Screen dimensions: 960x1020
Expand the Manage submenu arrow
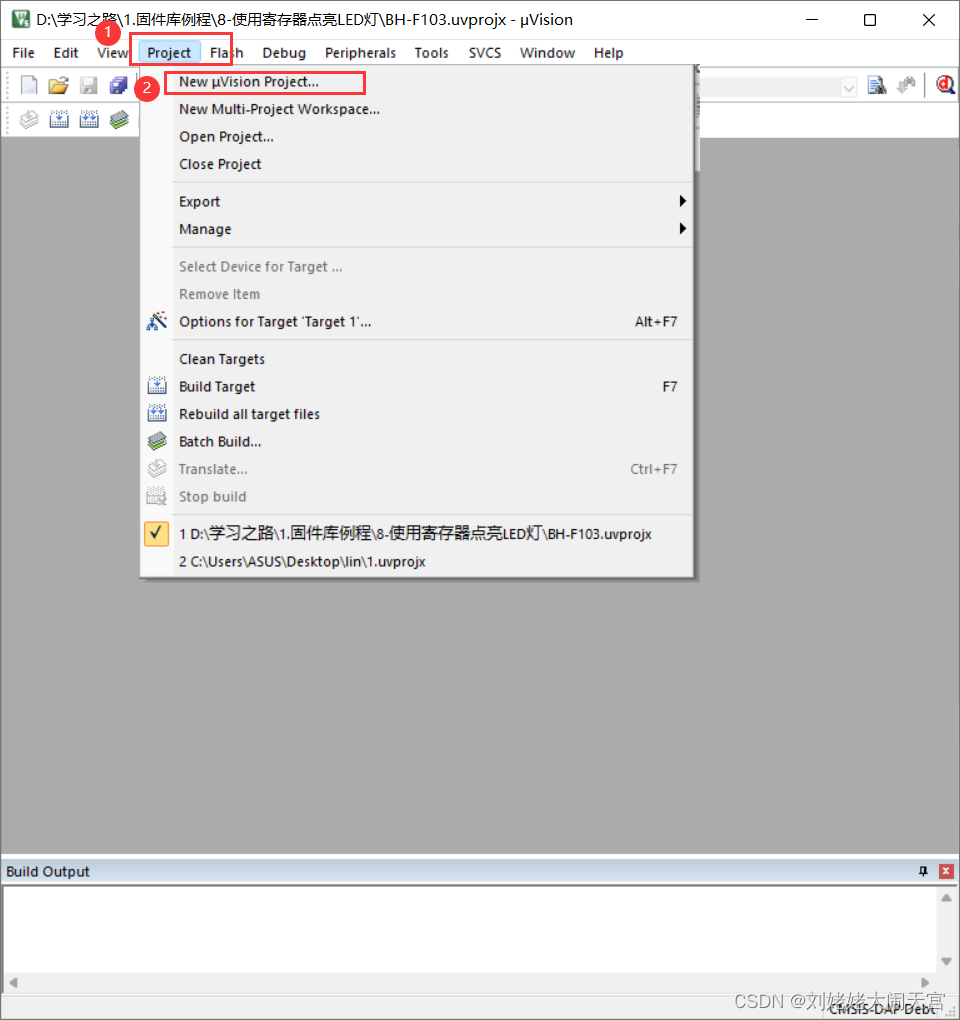(x=682, y=228)
